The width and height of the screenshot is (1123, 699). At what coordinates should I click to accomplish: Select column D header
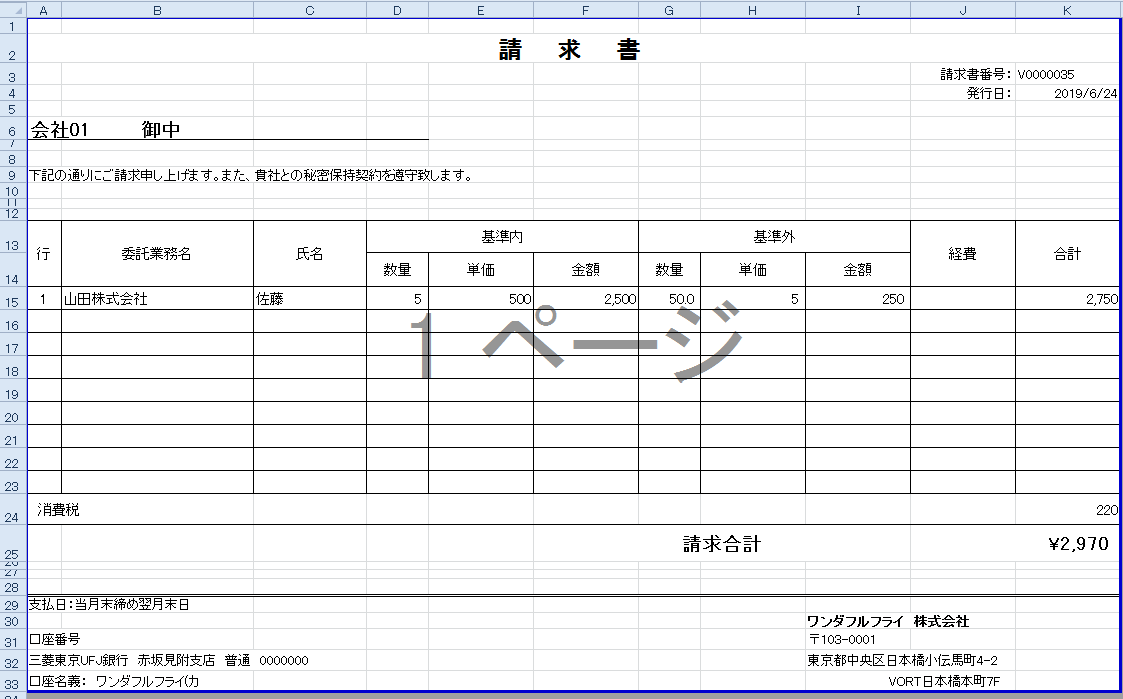tap(397, 10)
